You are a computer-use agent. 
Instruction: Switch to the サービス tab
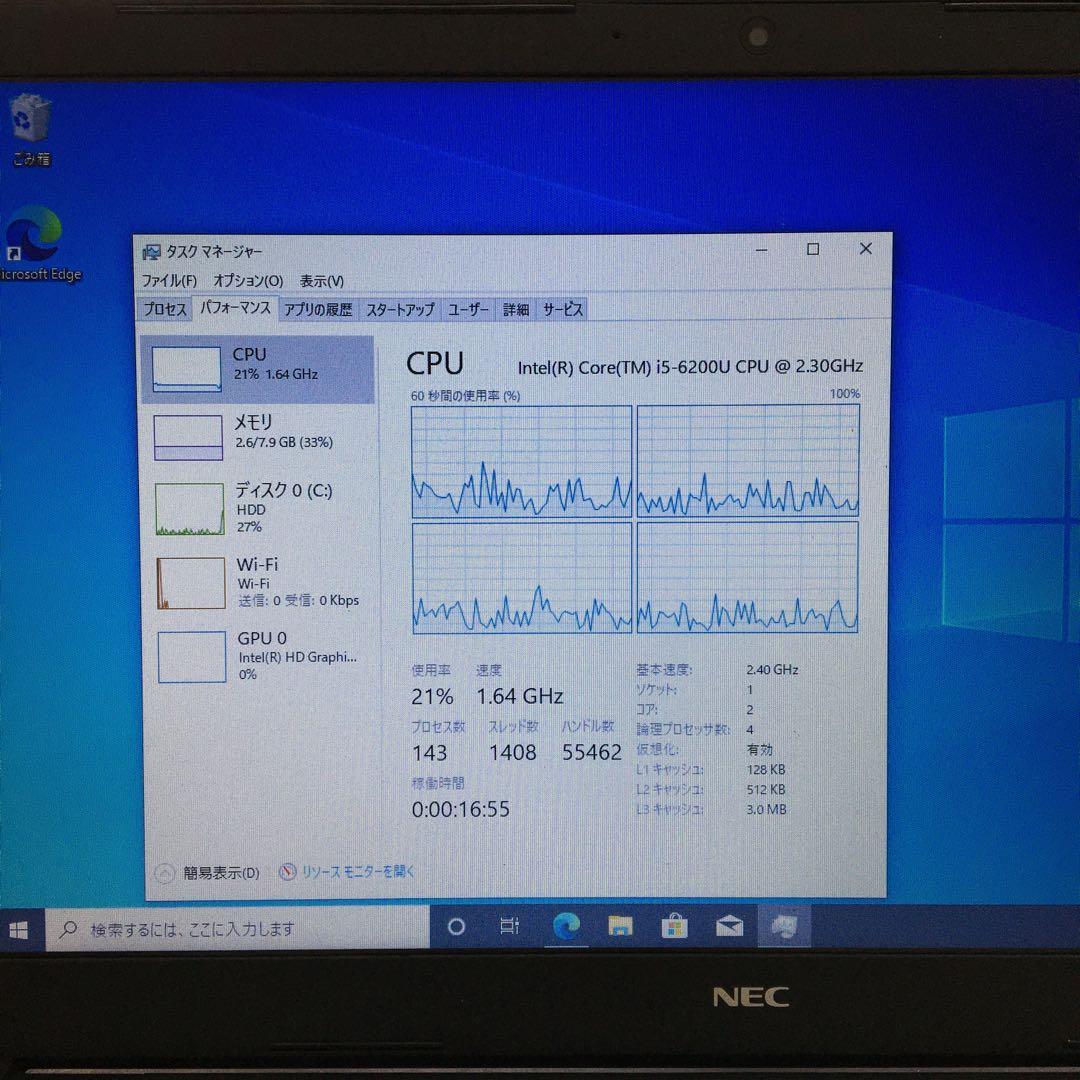pyautogui.click(x=562, y=310)
